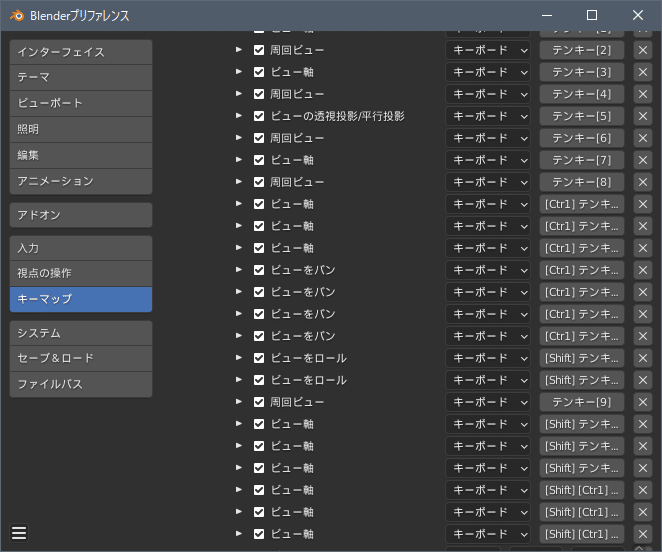
Task: Change the input type for テンキー[6]
Action: tap(488, 138)
